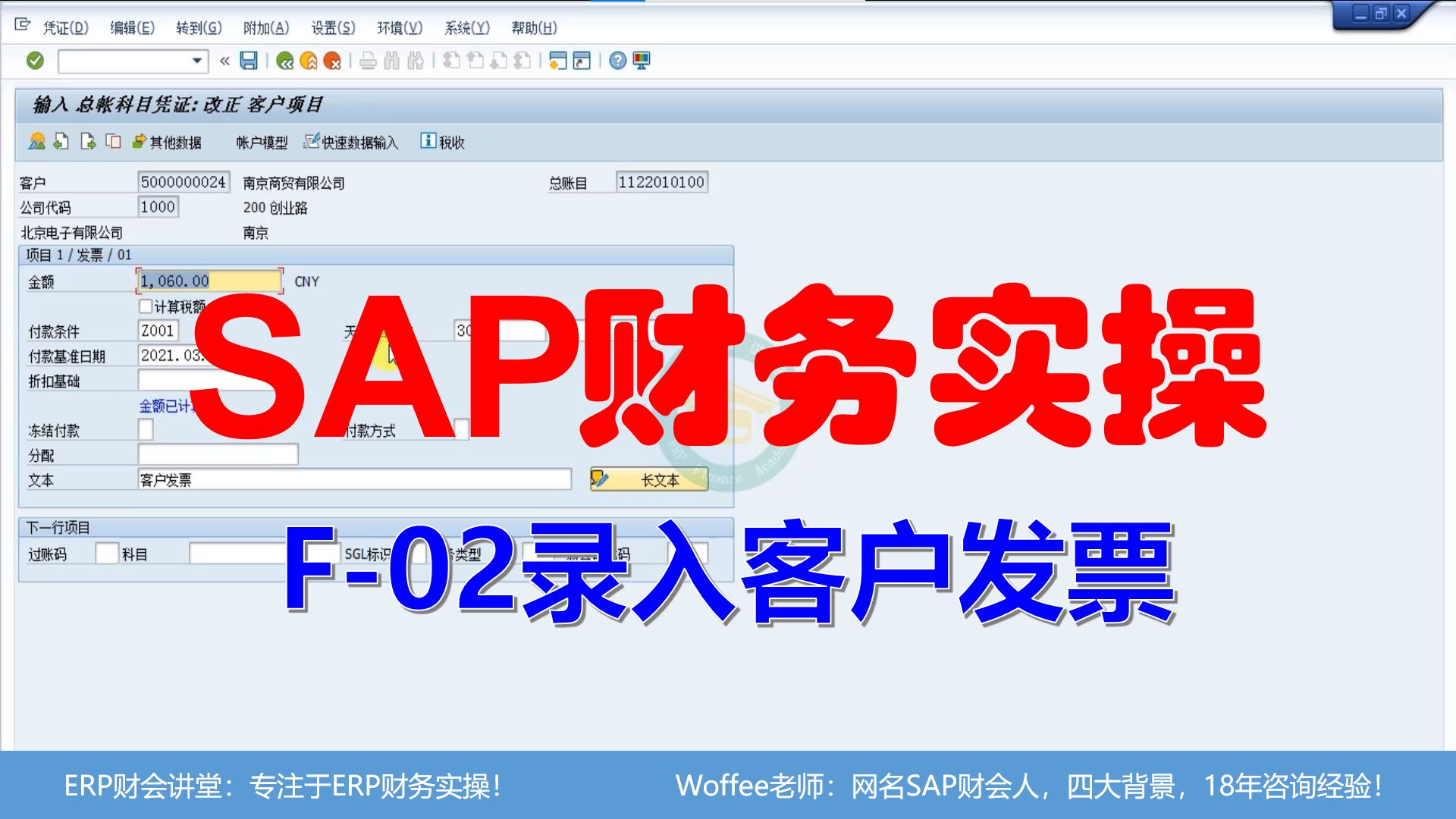Click the 付款条件 field Z001
1456x819 pixels.
[158, 331]
